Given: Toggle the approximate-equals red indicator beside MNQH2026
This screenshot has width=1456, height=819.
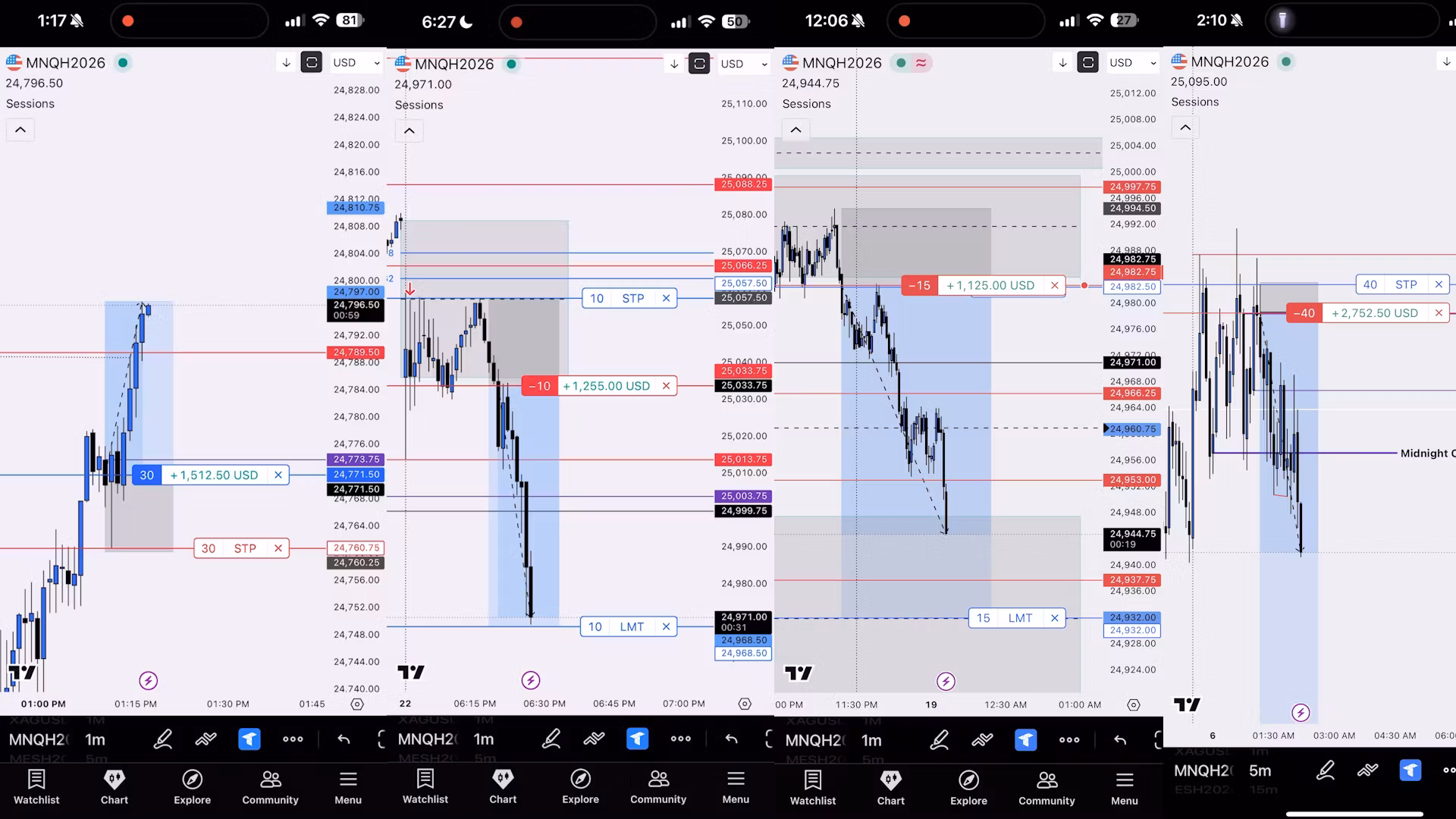Looking at the screenshot, I should point(921,63).
